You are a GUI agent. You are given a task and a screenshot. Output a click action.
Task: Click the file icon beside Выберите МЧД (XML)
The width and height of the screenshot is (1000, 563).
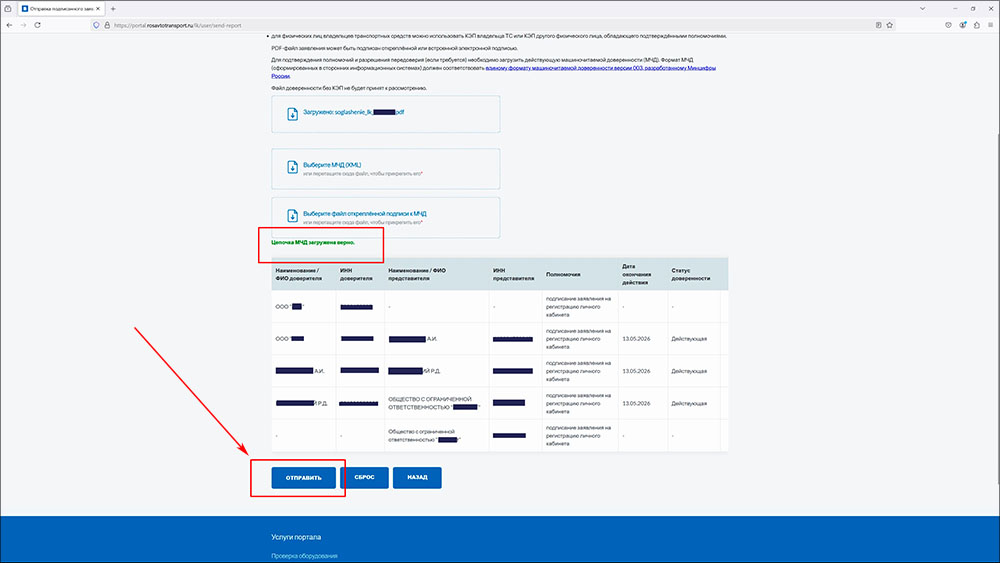click(293, 167)
